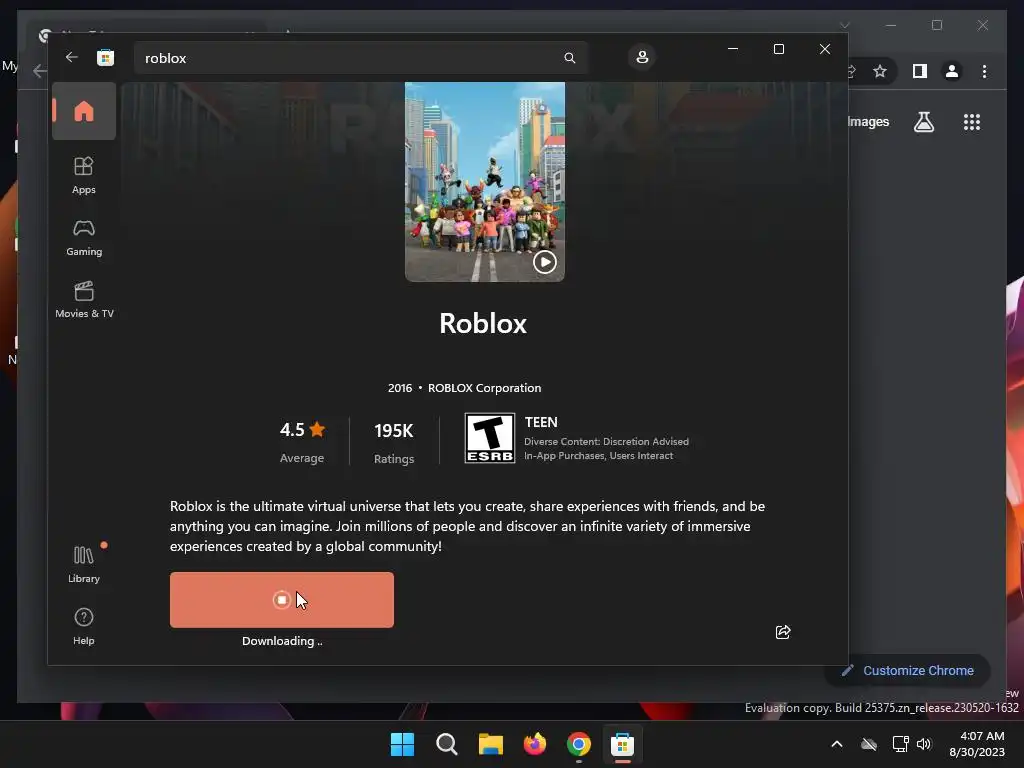Image resolution: width=1024 pixels, height=768 pixels.
Task: Open Chrome three-dot menu
Action: pyautogui.click(x=984, y=71)
